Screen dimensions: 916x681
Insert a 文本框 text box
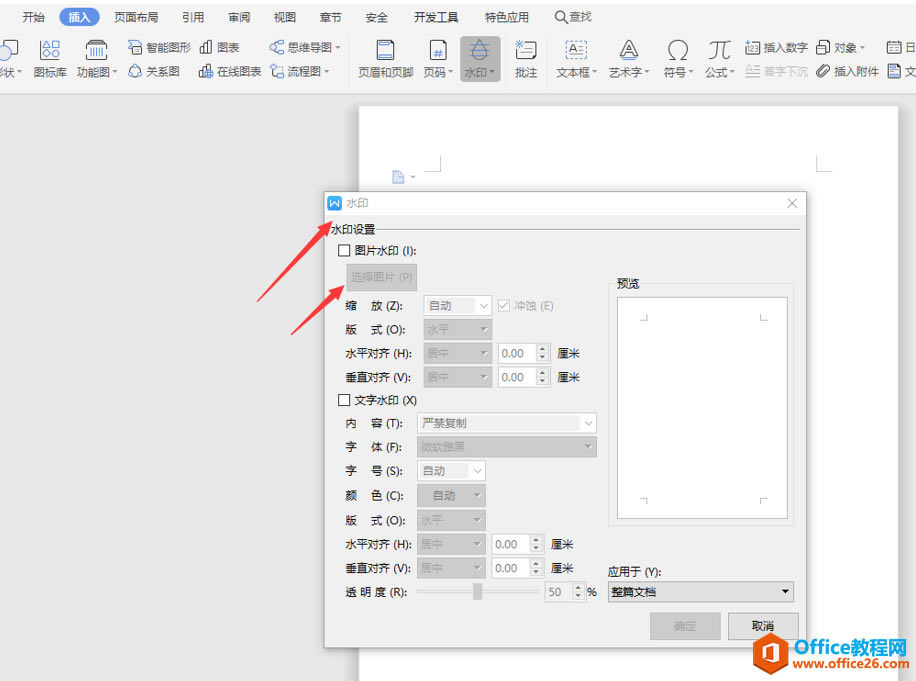click(x=576, y=59)
